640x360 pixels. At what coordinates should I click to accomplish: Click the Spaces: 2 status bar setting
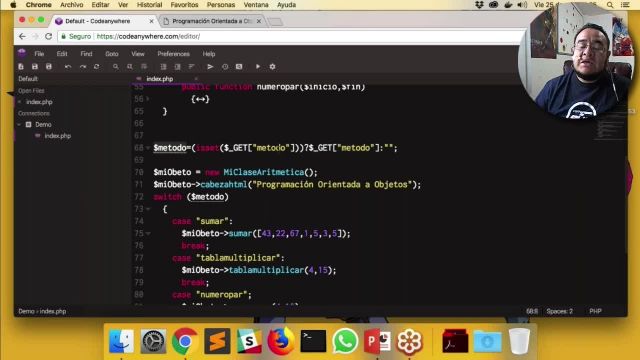(x=560, y=311)
